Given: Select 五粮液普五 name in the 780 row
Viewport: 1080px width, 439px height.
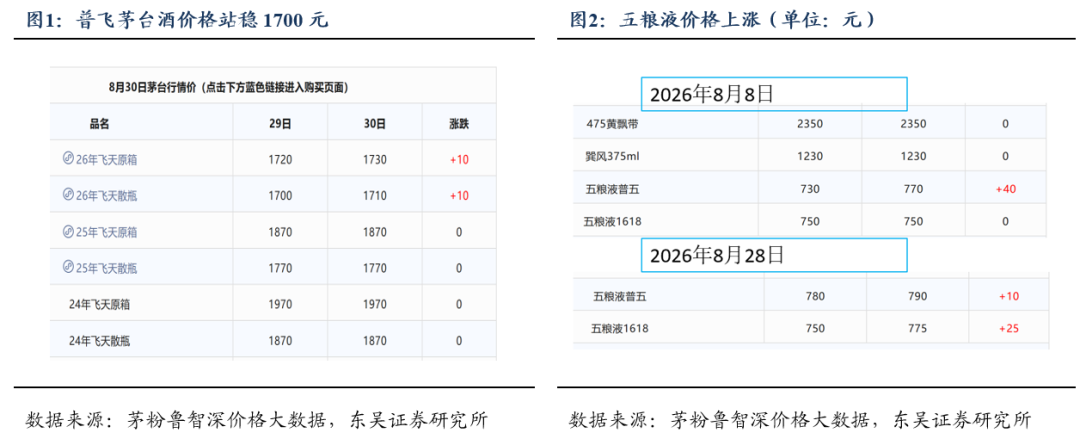Looking at the screenshot, I should [621, 296].
